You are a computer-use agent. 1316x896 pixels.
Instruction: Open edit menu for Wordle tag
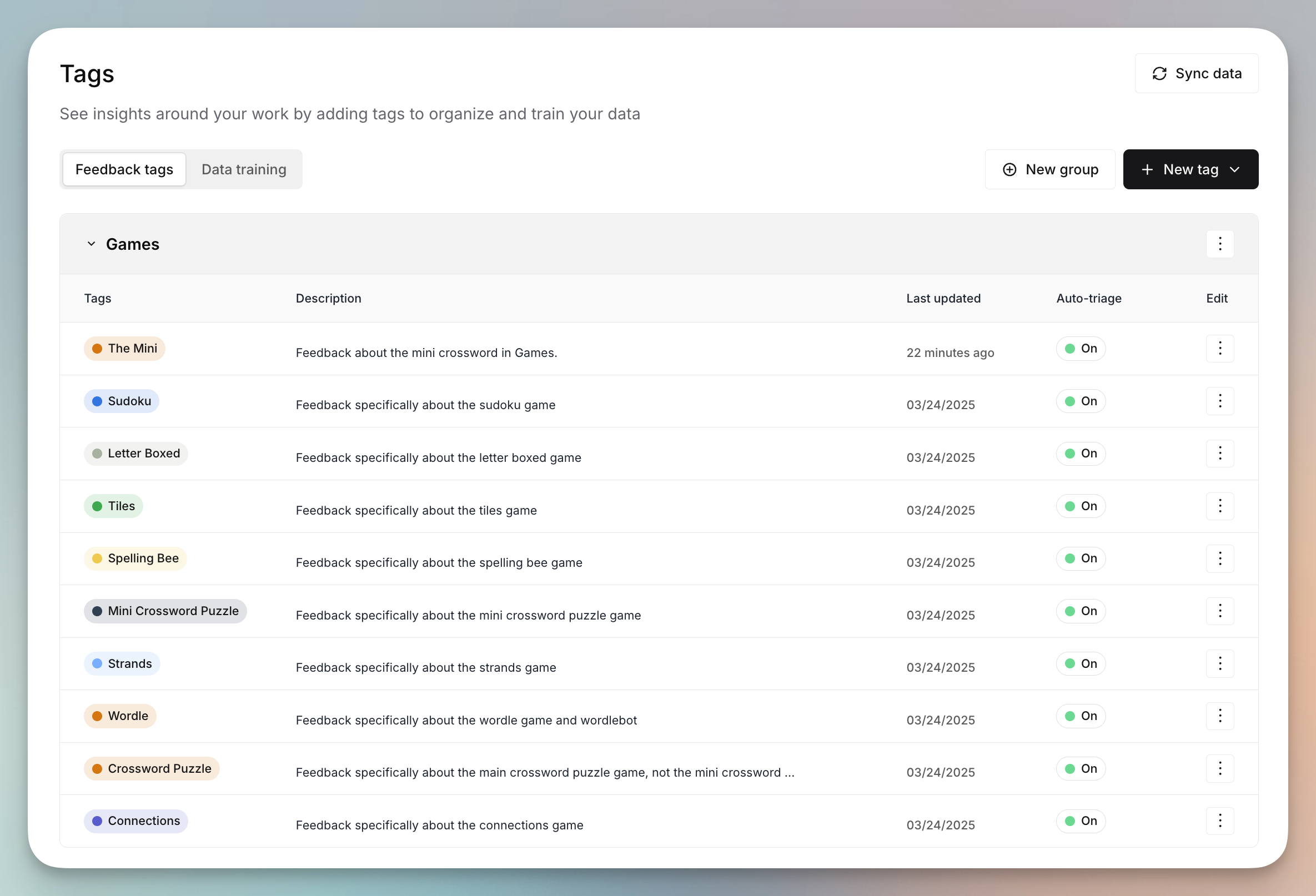point(1220,716)
